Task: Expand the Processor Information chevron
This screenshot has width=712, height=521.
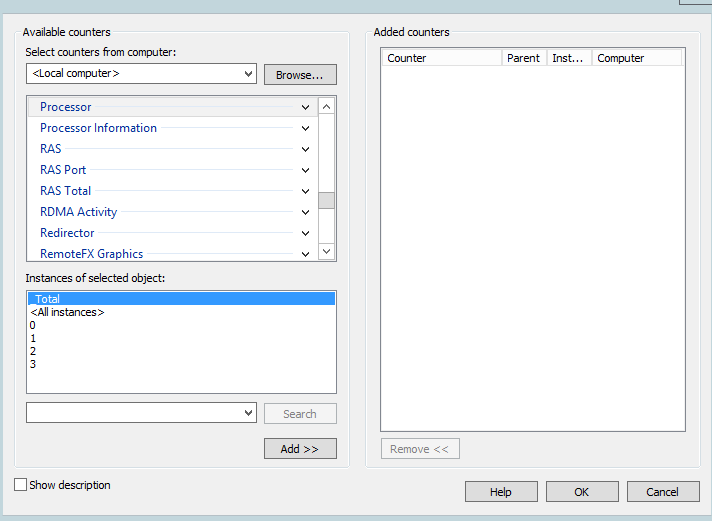Action: [x=305, y=128]
